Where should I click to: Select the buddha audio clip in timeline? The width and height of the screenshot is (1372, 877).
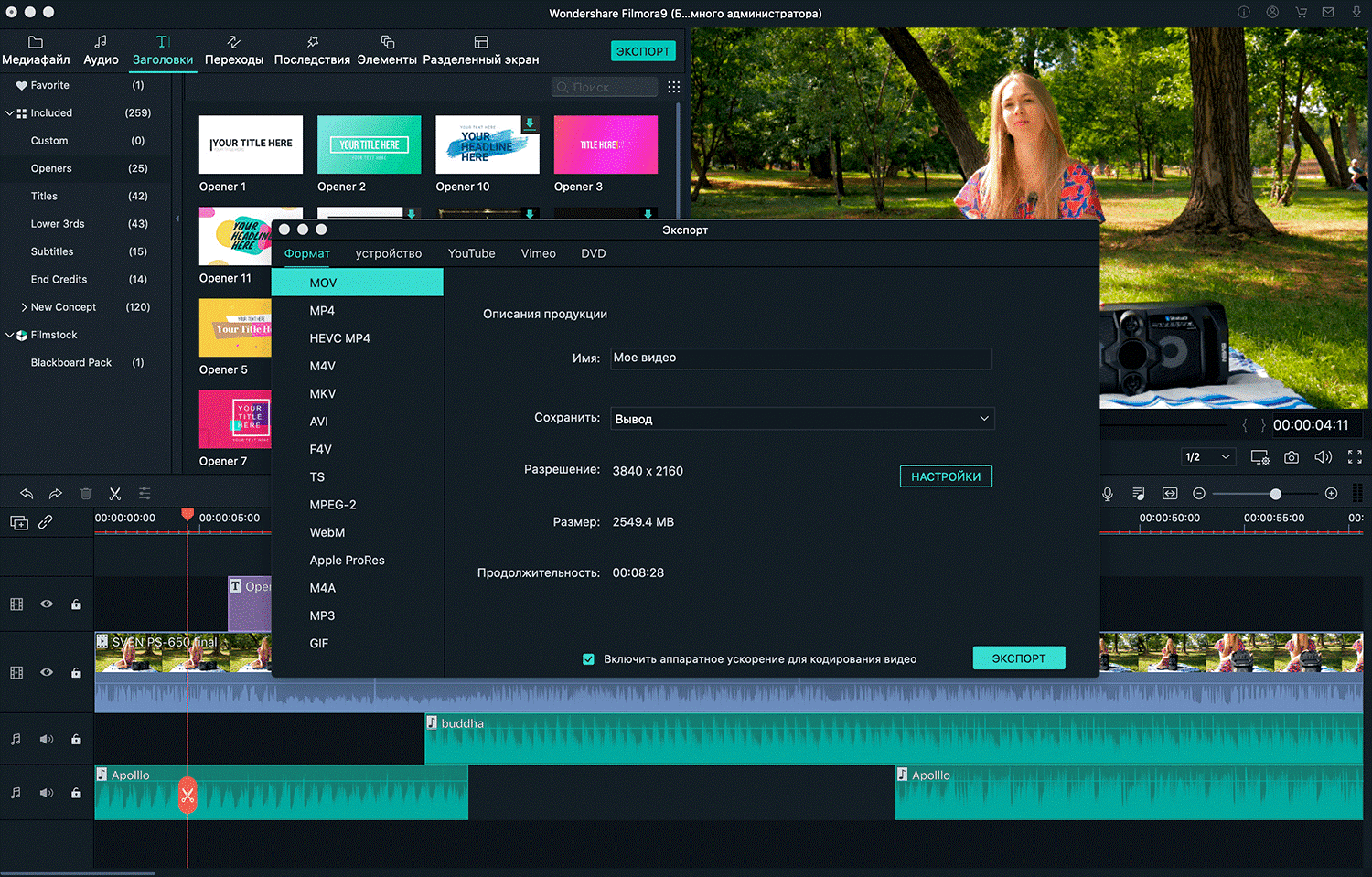pos(894,739)
